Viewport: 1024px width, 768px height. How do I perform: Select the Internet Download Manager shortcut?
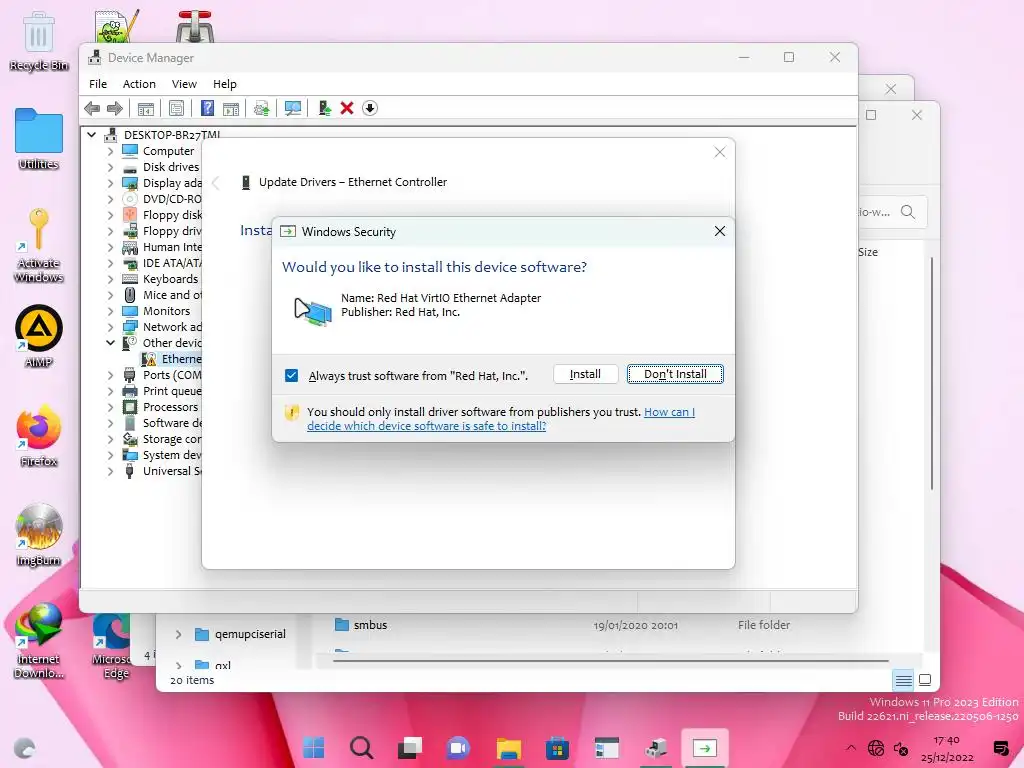(39, 641)
